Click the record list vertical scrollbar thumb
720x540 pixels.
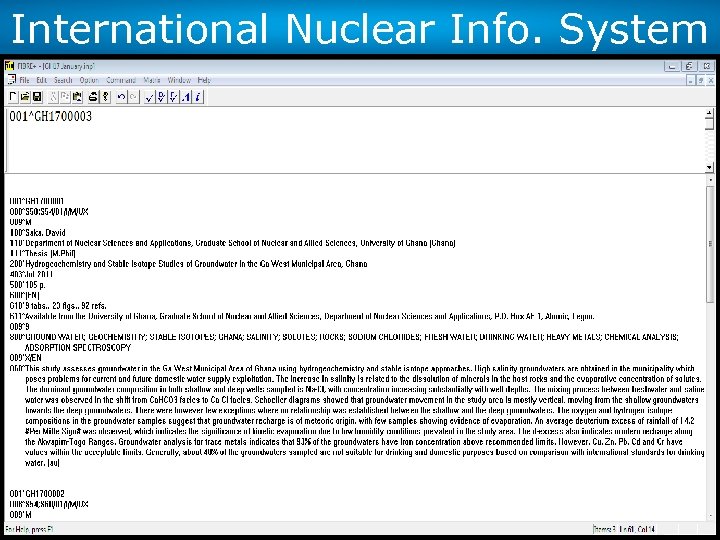710,244
